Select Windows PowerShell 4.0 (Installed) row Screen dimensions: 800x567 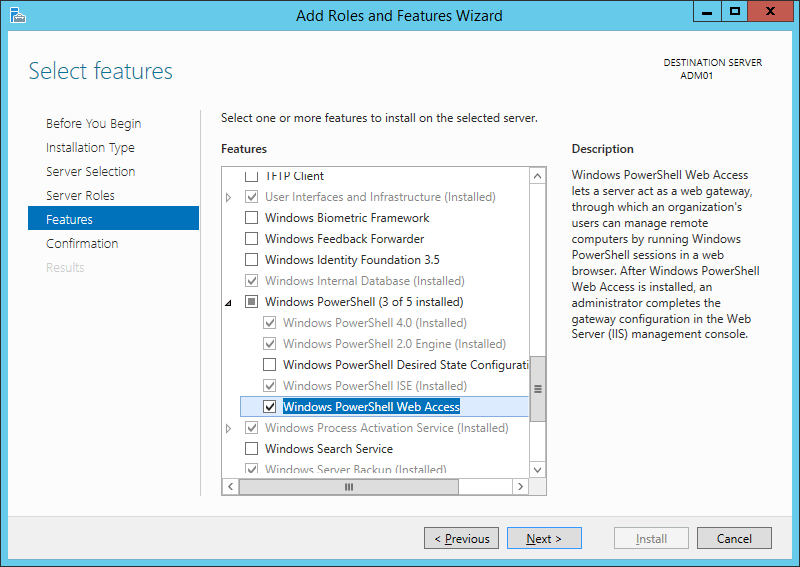(x=375, y=323)
